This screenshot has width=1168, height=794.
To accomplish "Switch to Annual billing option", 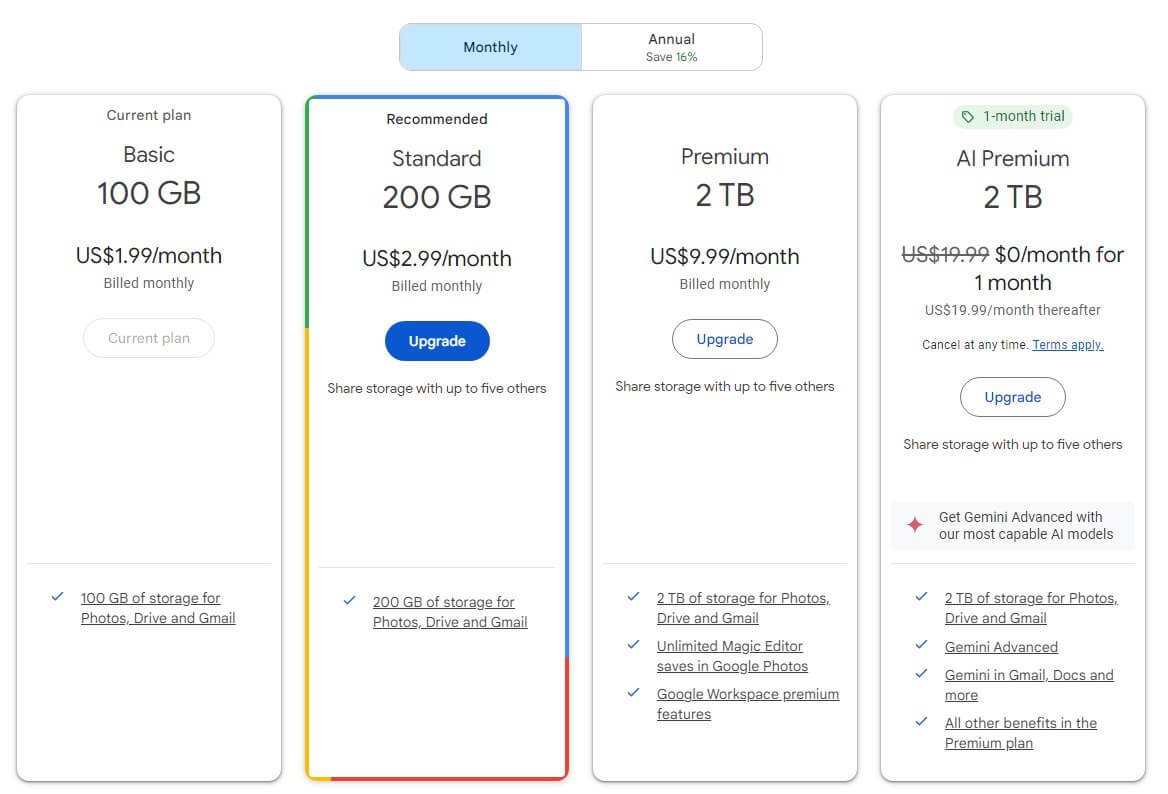I will [x=671, y=47].
